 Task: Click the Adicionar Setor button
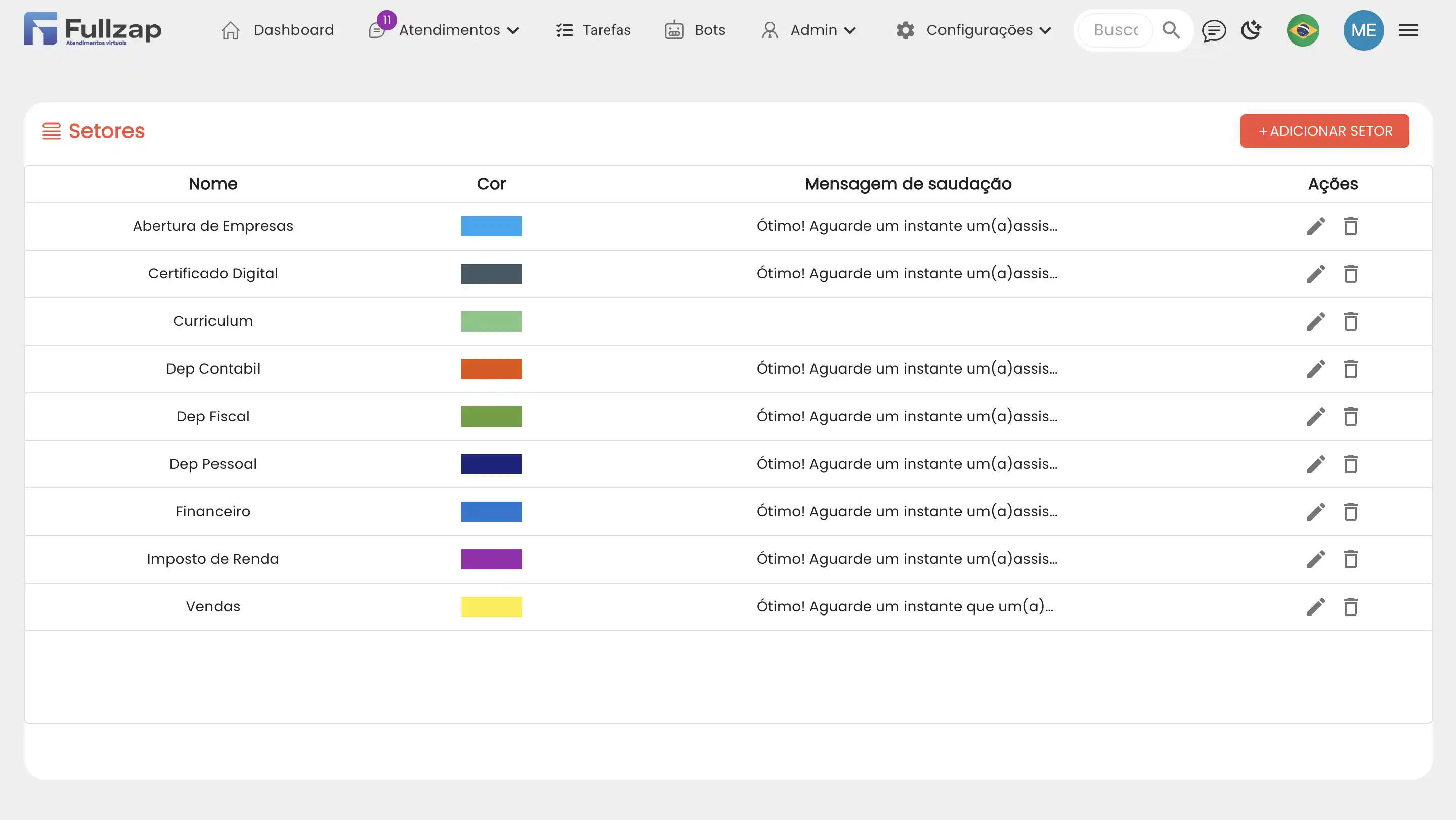coord(1324,131)
